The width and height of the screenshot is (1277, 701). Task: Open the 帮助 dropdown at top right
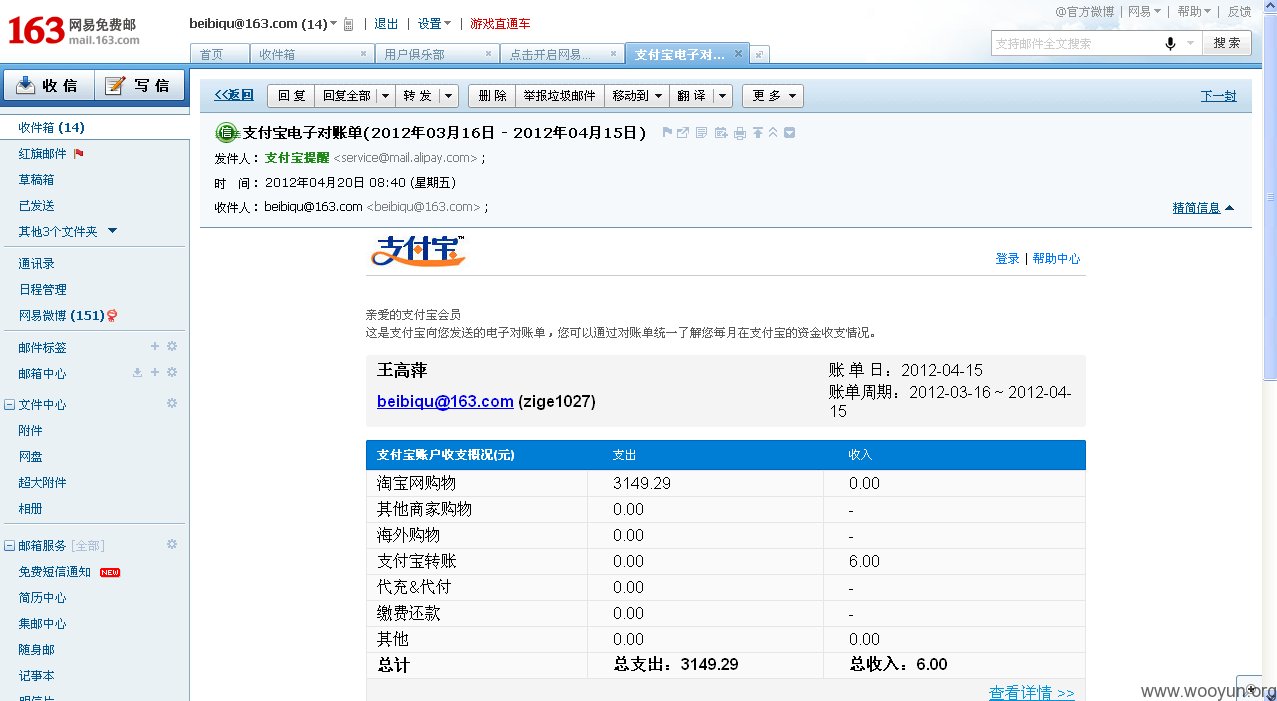tap(1194, 12)
